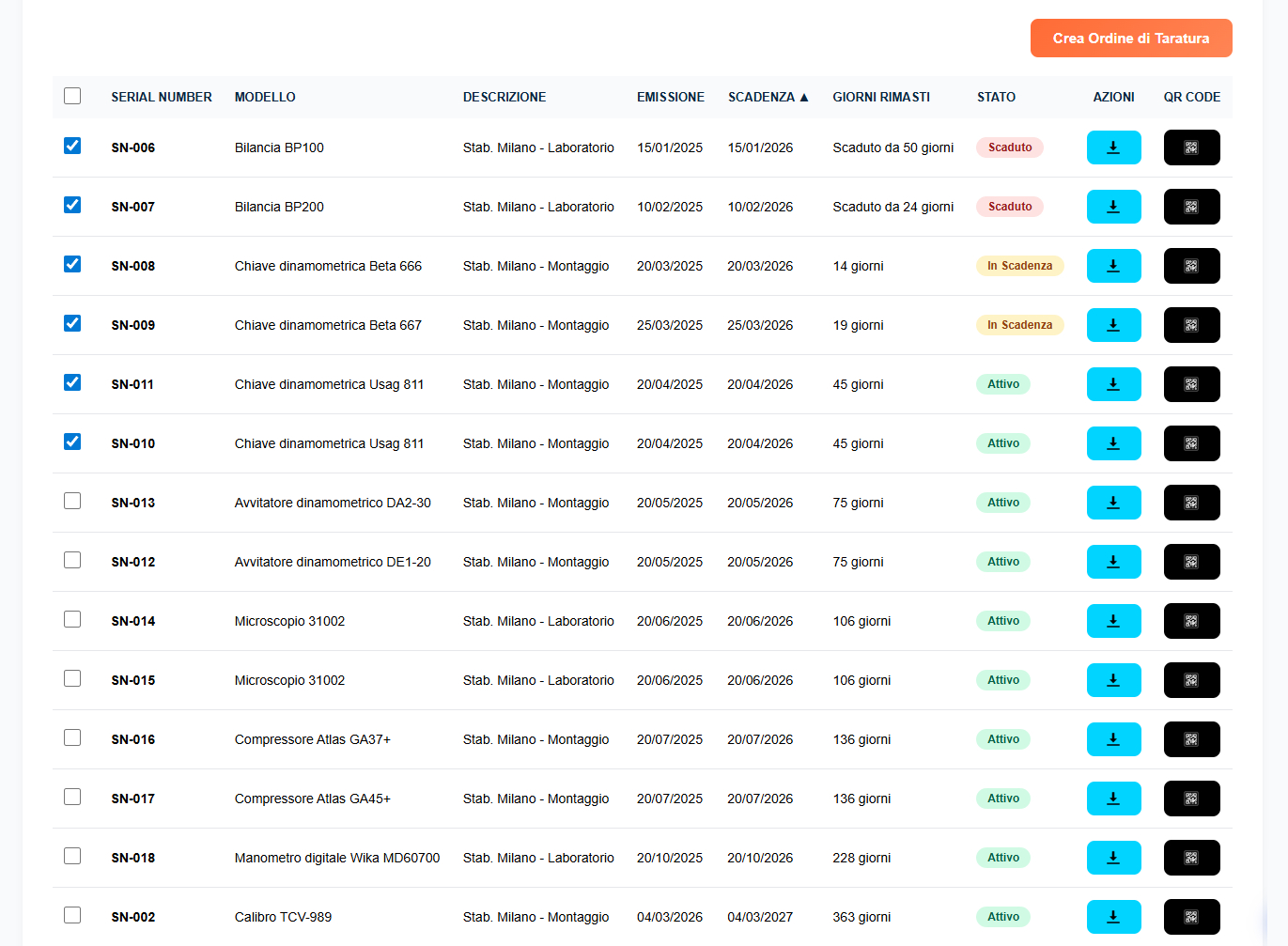1288x946 pixels.
Task: Click download icon in SN-013 row
Action: pos(1113,503)
